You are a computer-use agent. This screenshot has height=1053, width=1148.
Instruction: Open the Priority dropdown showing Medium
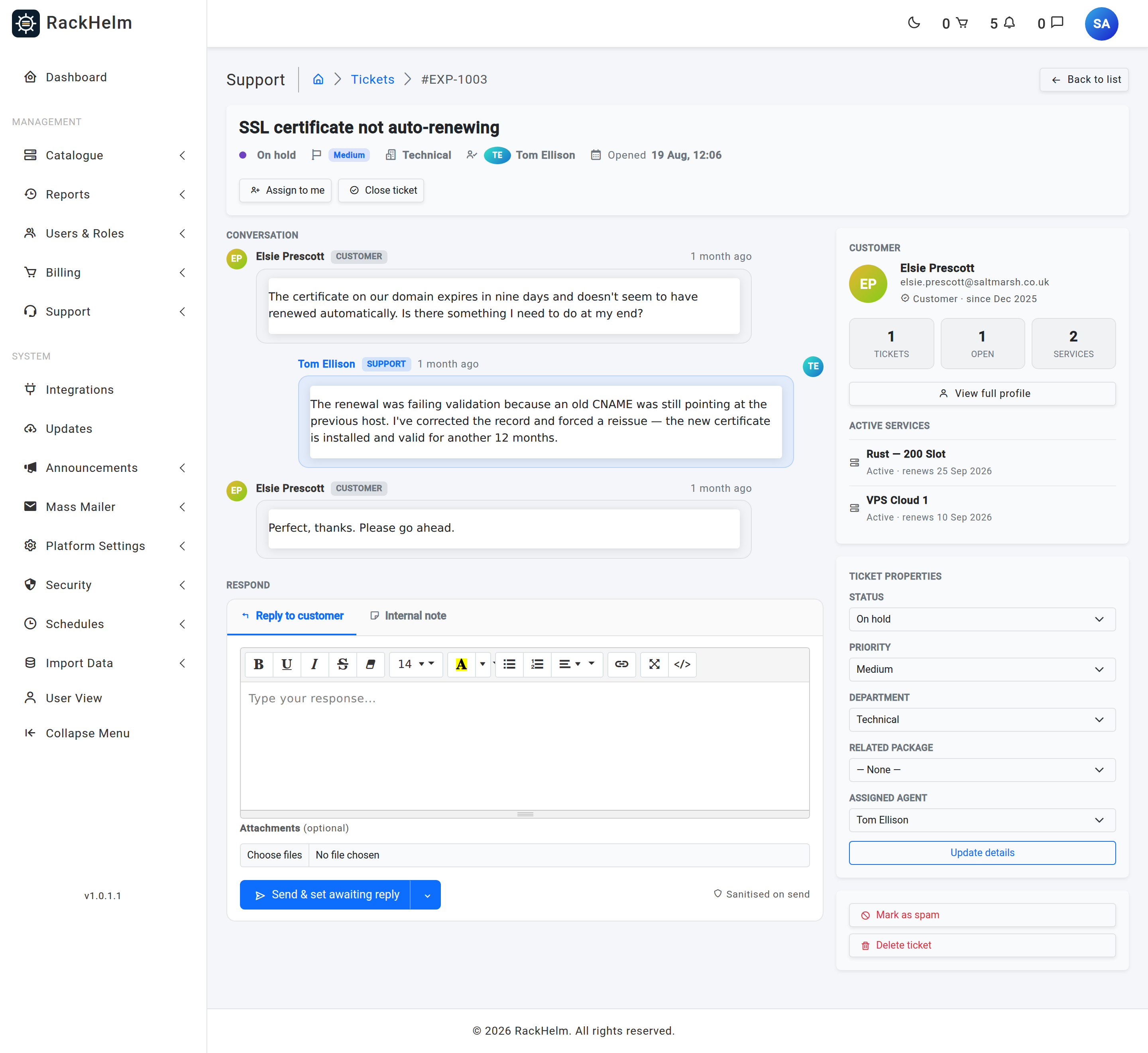pos(982,669)
